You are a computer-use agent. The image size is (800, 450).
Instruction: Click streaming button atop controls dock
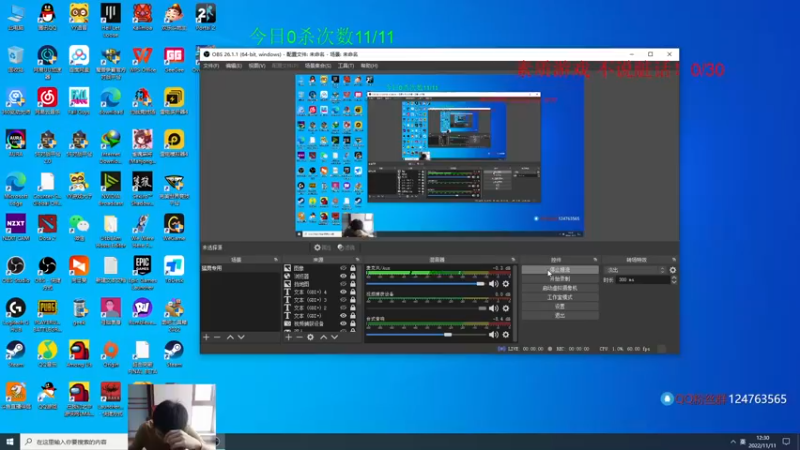pos(560,270)
